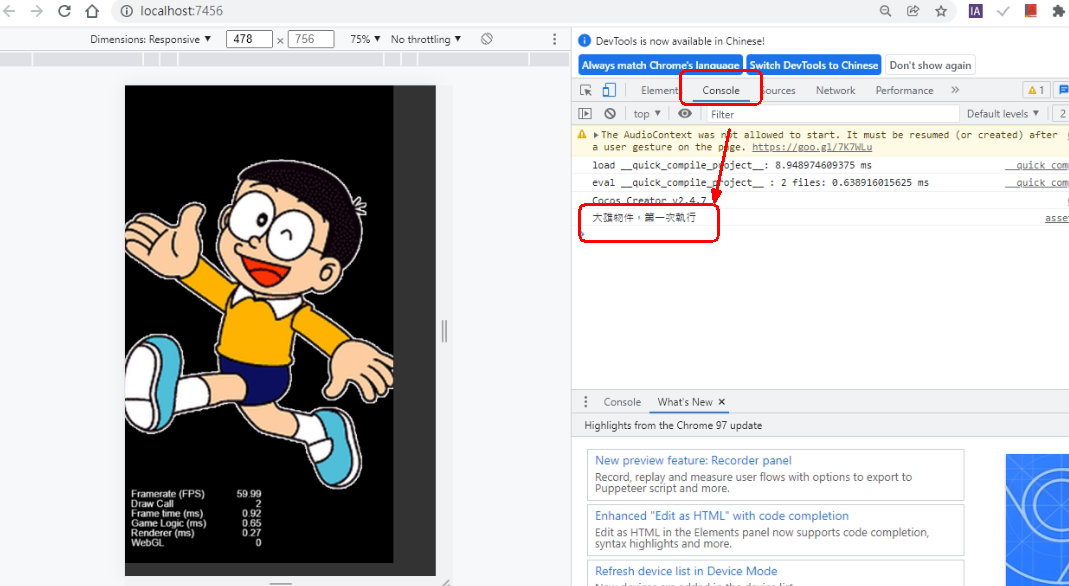
Task: Open the zoom magnifier in address bar
Action: [x=885, y=11]
